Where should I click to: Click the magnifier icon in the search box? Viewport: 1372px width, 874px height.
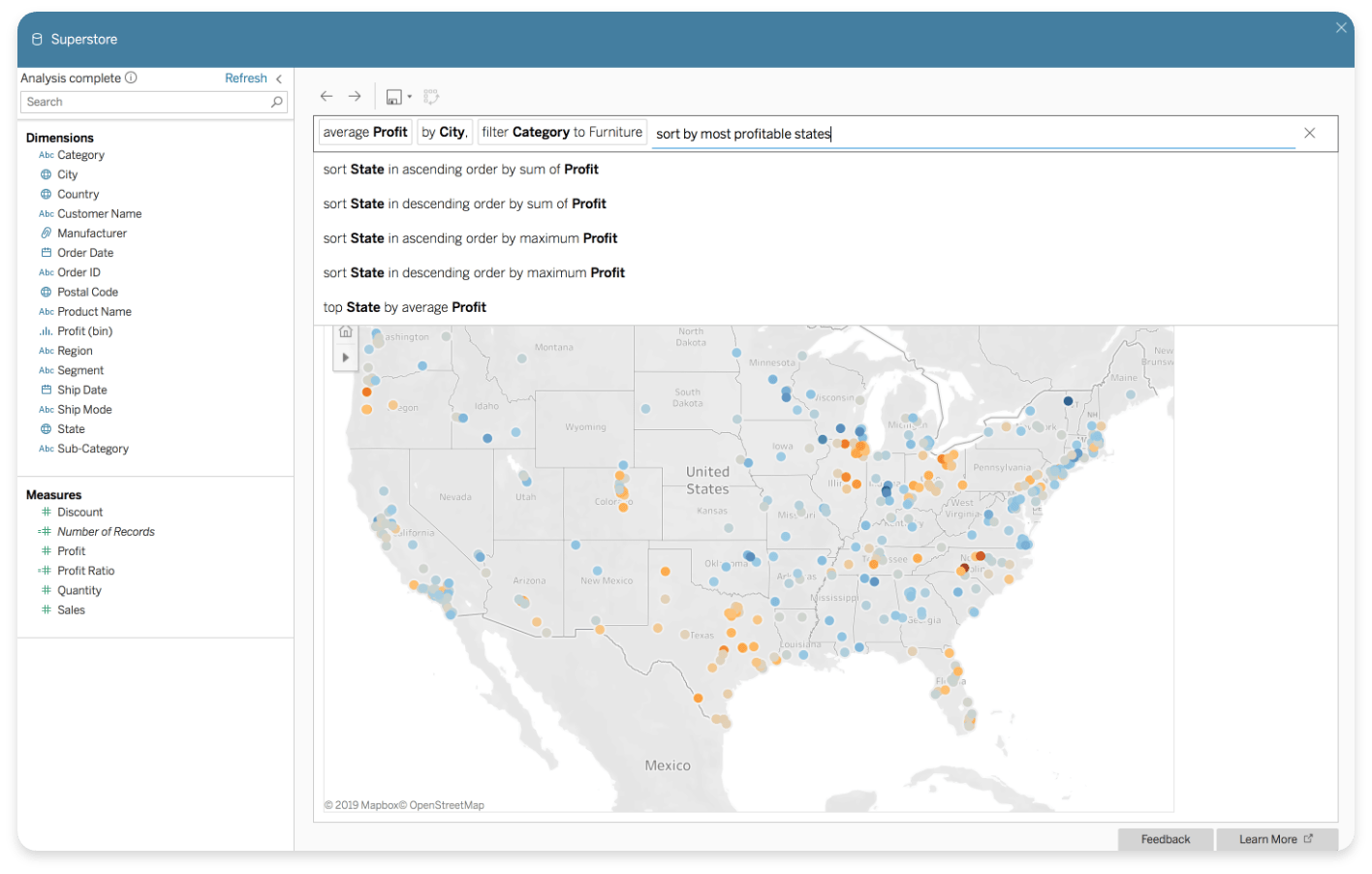[x=277, y=102]
